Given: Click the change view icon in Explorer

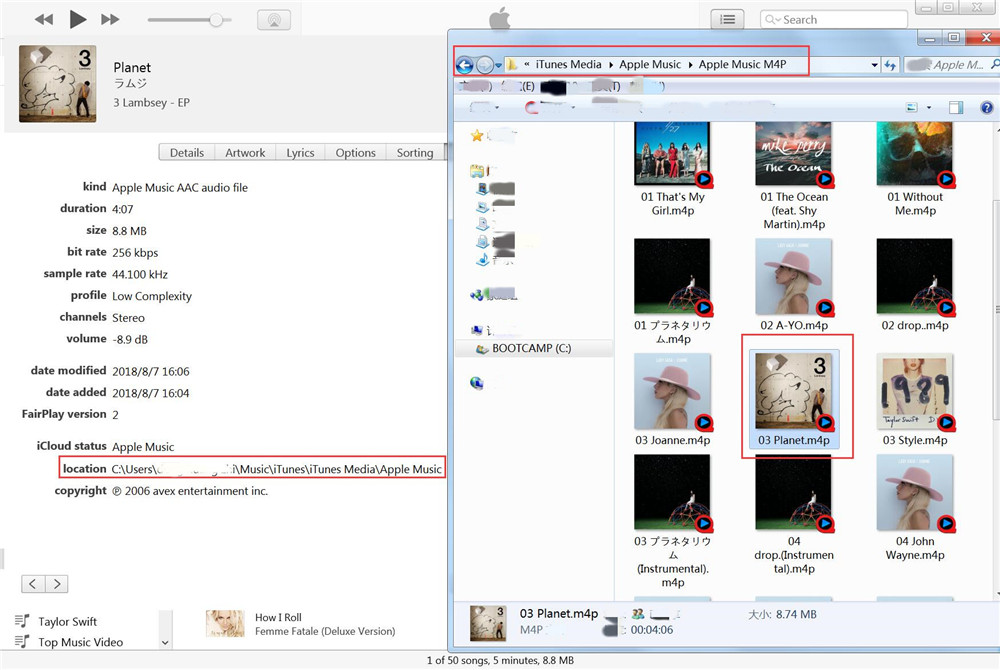Looking at the screenshot, I should (912, 108).
